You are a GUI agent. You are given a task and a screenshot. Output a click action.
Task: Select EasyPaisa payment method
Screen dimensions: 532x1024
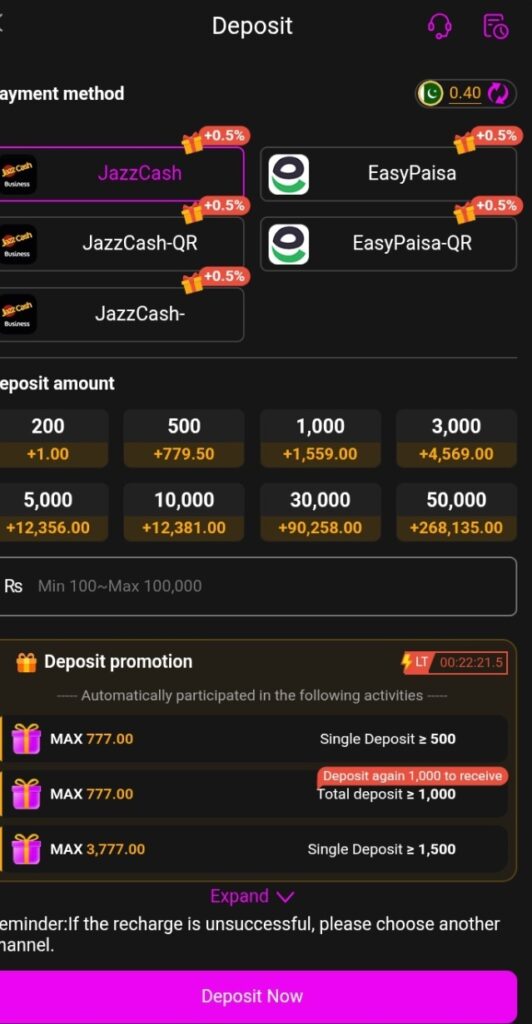coord(388,174)
